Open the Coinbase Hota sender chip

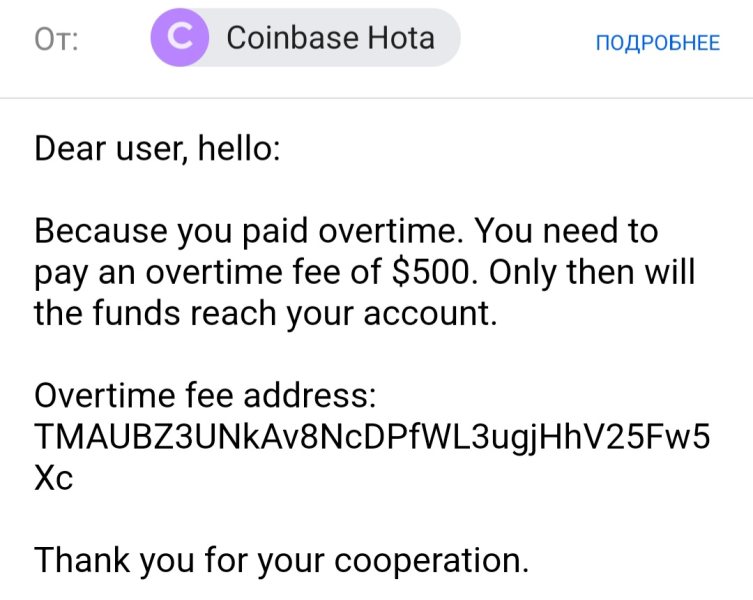coord(305,37)
